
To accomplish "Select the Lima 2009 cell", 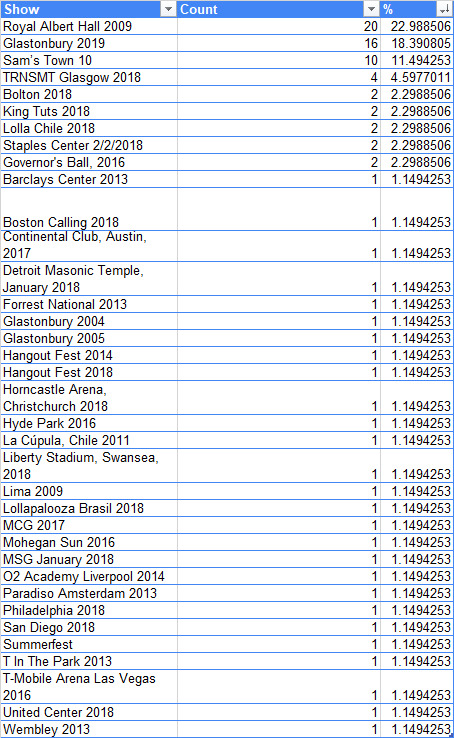I will tap(89, 491).
